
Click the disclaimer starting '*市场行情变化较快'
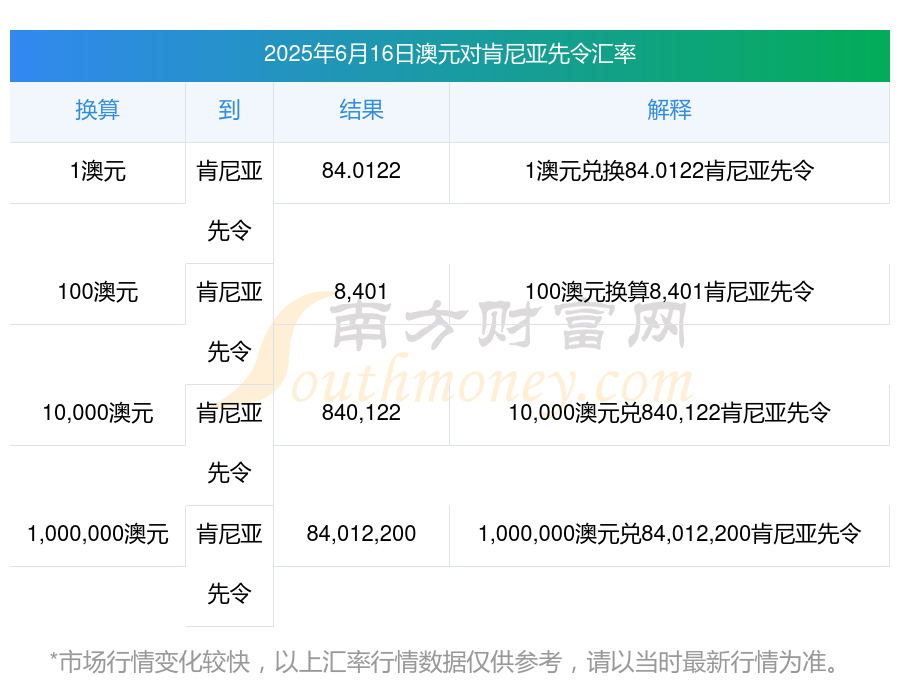coord(443,662)
